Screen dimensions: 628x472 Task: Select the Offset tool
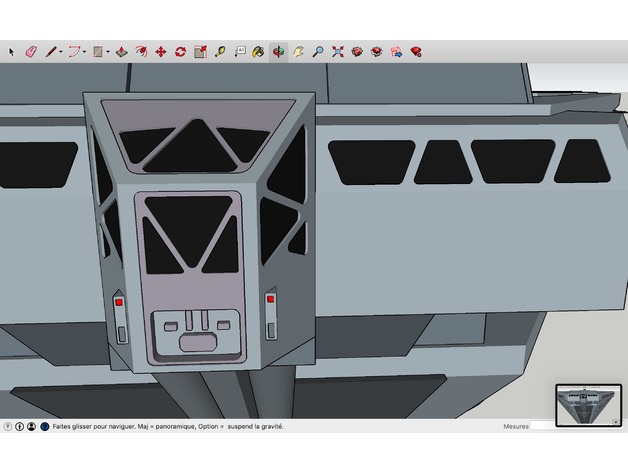(x=141, y=52)
